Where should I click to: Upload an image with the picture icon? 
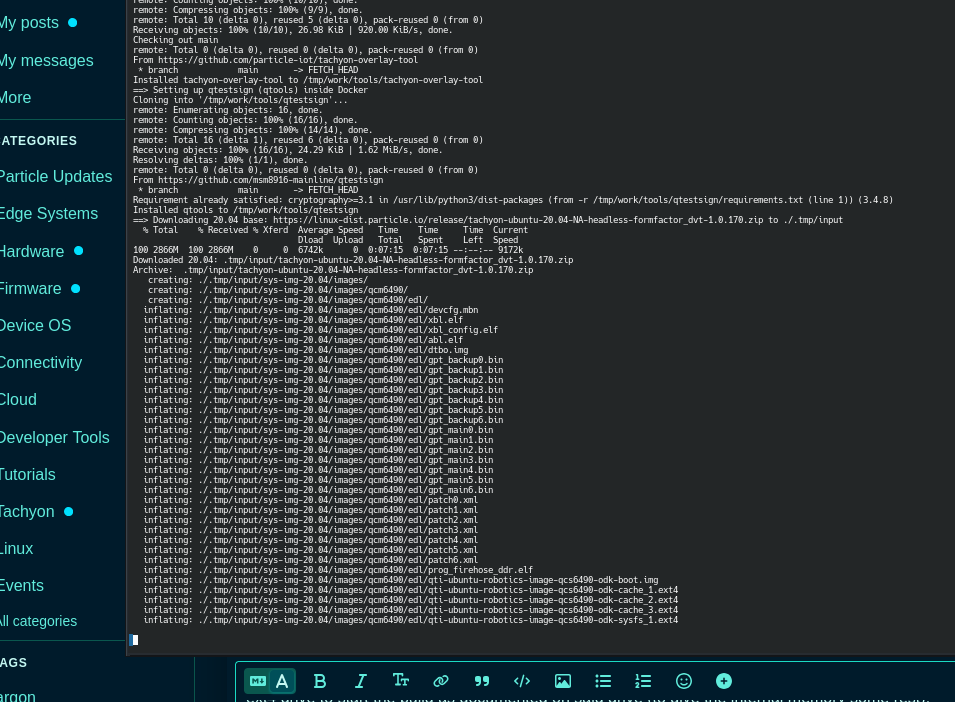(x=563, y=681)
